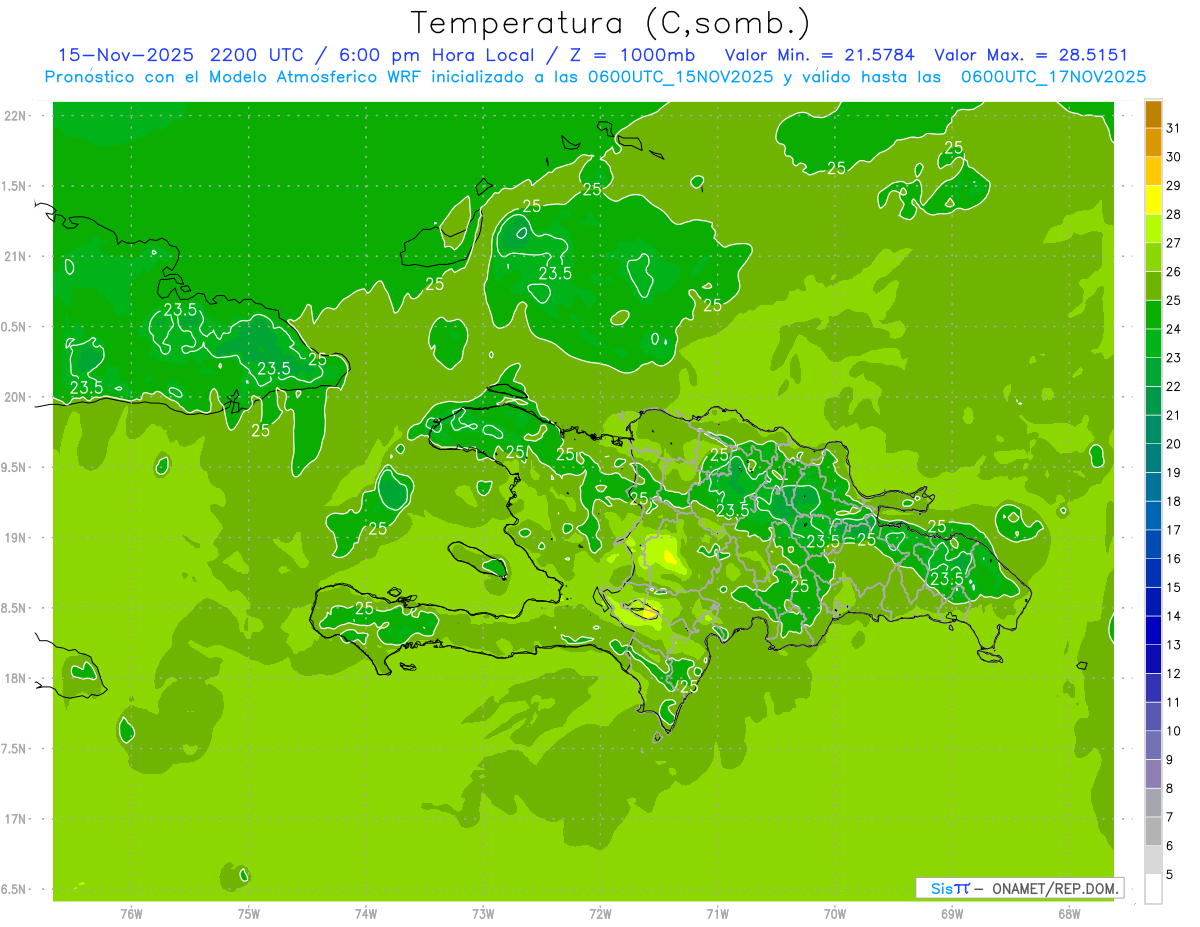Click the legend color between 20 and 21

coord(1153,430)
